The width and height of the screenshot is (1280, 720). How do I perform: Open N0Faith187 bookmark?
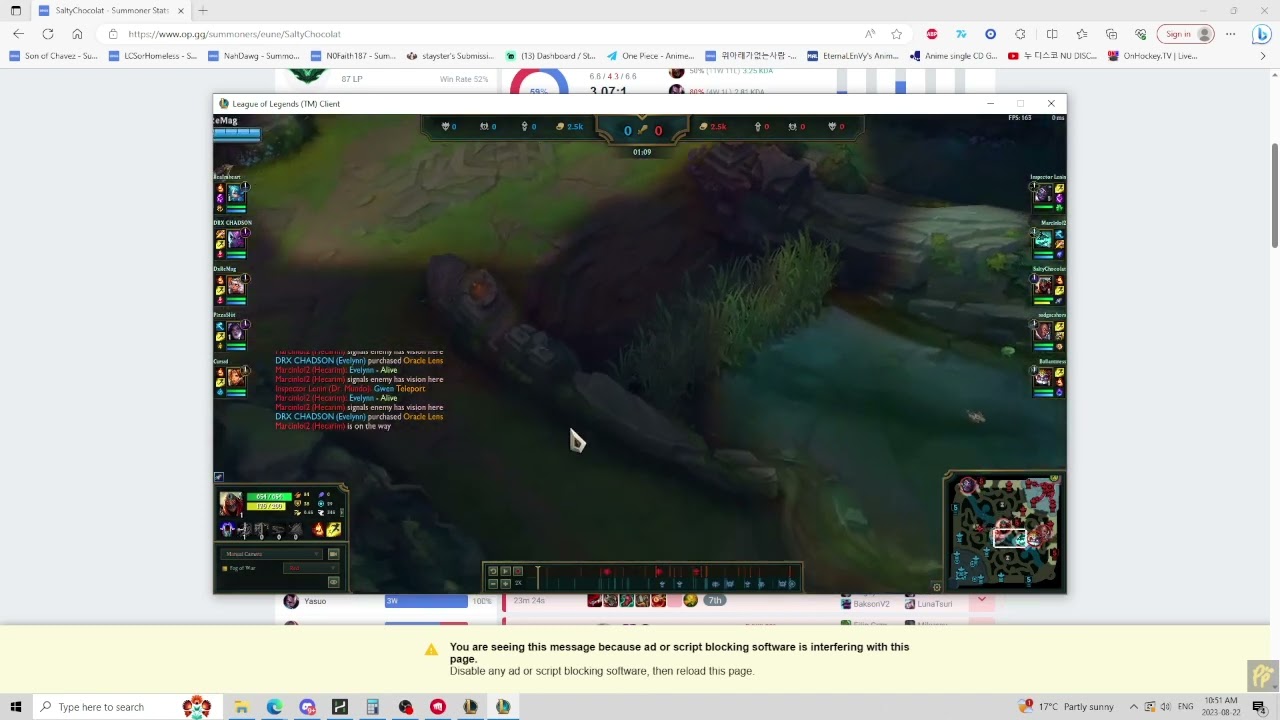[354, 56]
